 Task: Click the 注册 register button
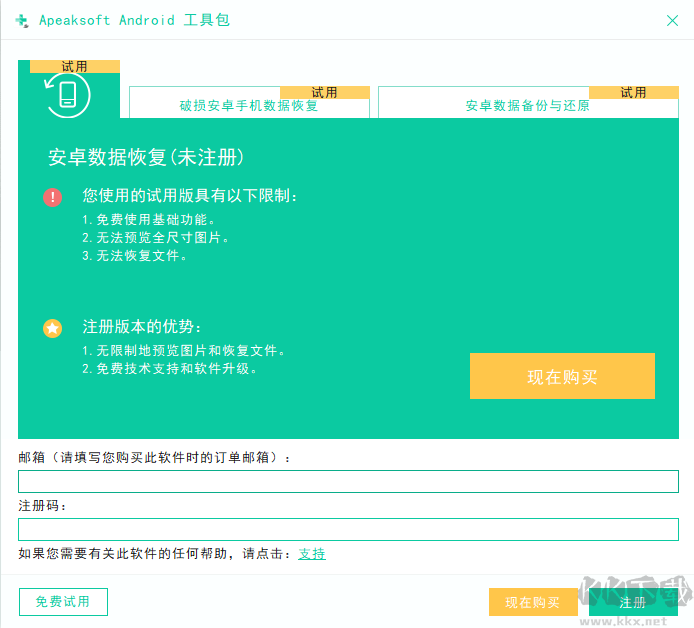[633, 602]
